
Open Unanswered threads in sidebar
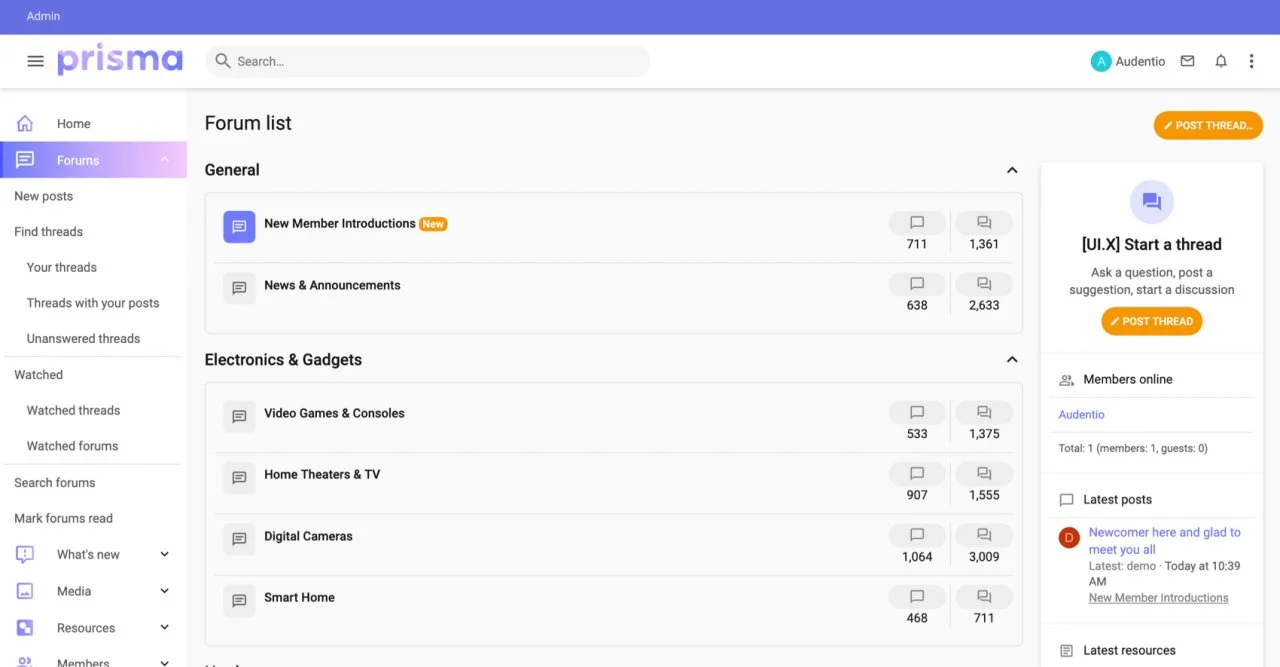[x=83, y=339]
